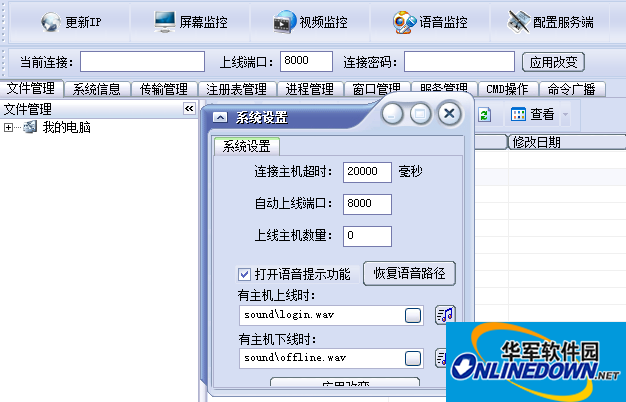Start 语音监控 voice monitoring
Screen dimensions: 626x402
(x=430, y=22)
